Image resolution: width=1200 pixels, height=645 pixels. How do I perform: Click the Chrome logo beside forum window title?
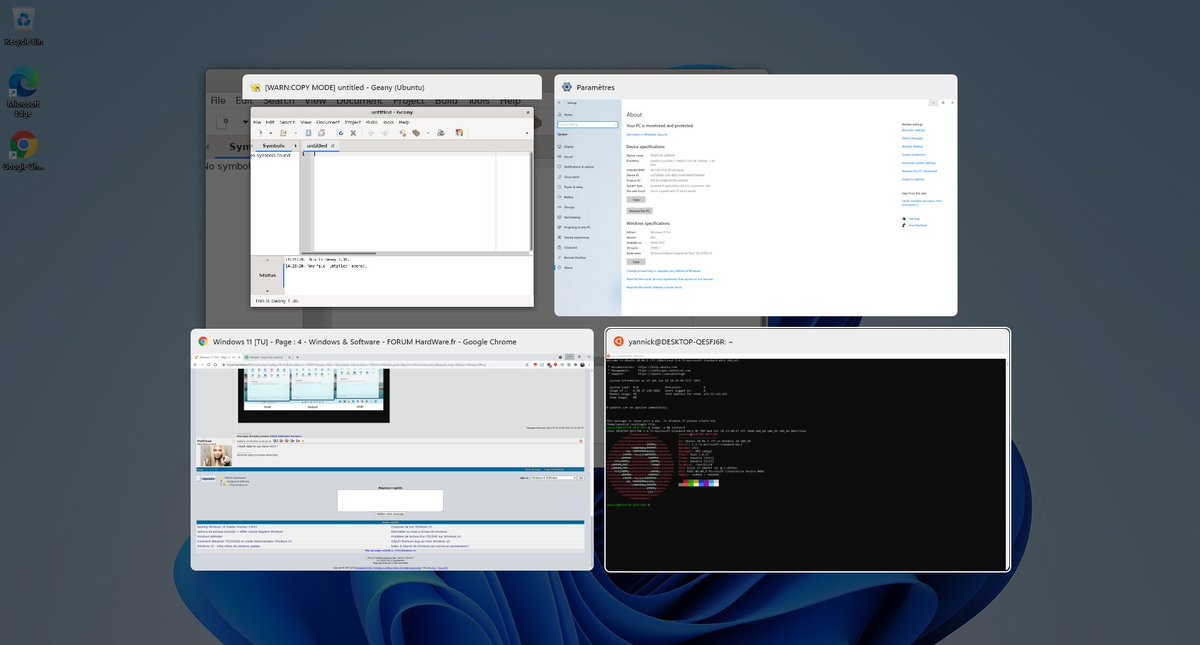pyautogui.click(x=203, y=341)
